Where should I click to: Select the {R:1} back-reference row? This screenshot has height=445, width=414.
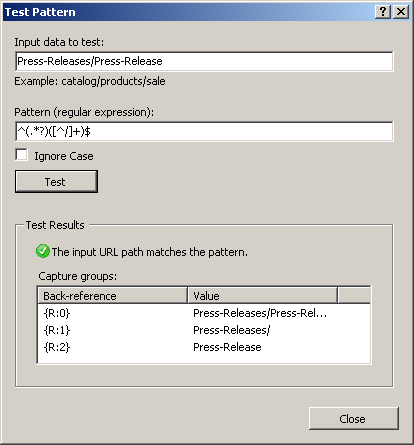point(204,330)
